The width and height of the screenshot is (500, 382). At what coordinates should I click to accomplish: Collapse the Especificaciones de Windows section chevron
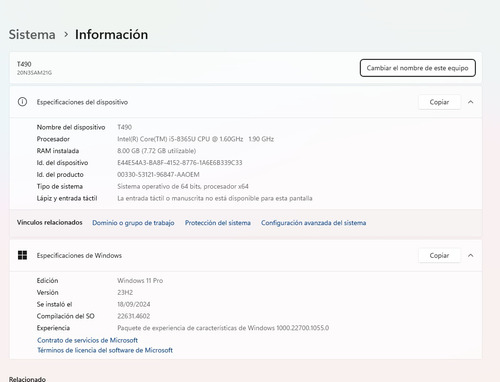click(x=471, y=255)
